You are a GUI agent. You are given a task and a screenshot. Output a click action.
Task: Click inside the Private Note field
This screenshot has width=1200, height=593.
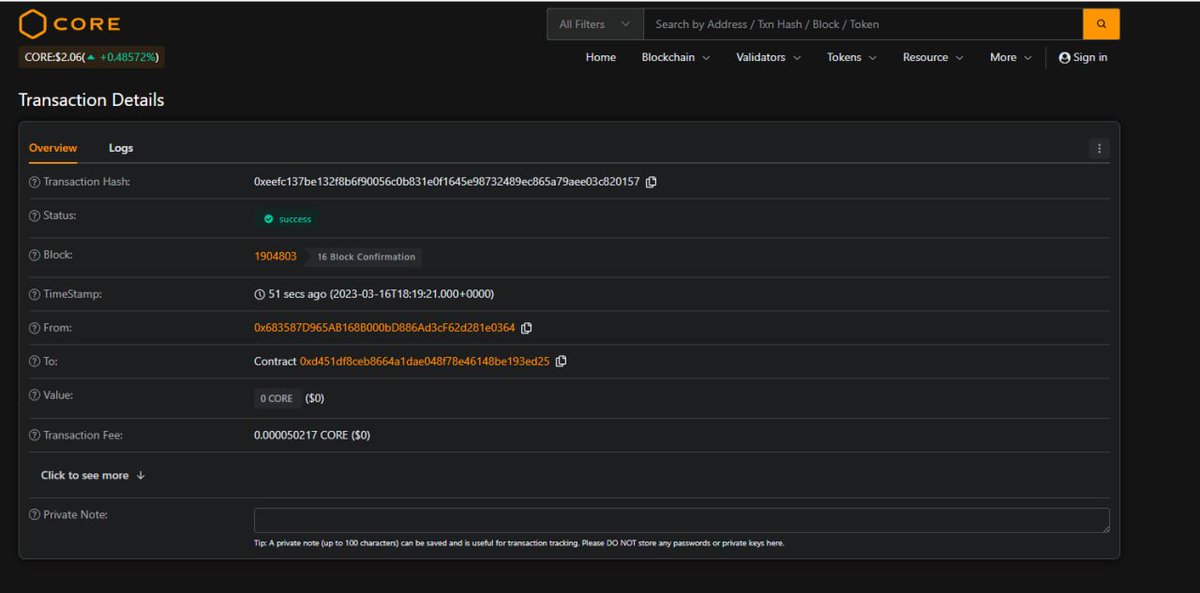point(680,520)
